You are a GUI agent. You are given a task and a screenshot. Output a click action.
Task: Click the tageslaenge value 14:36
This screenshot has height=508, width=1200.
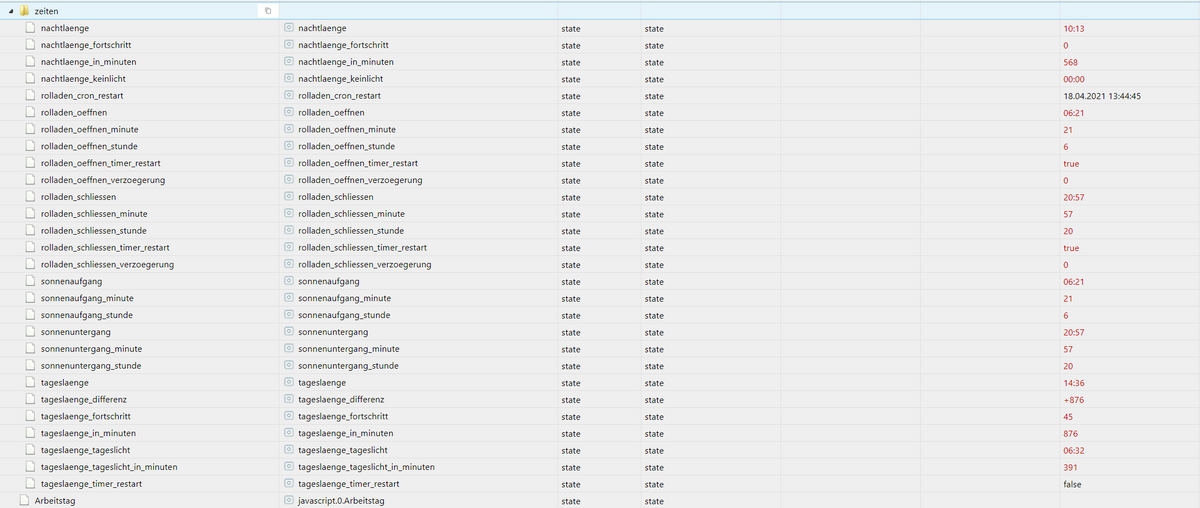[1074, 382]
